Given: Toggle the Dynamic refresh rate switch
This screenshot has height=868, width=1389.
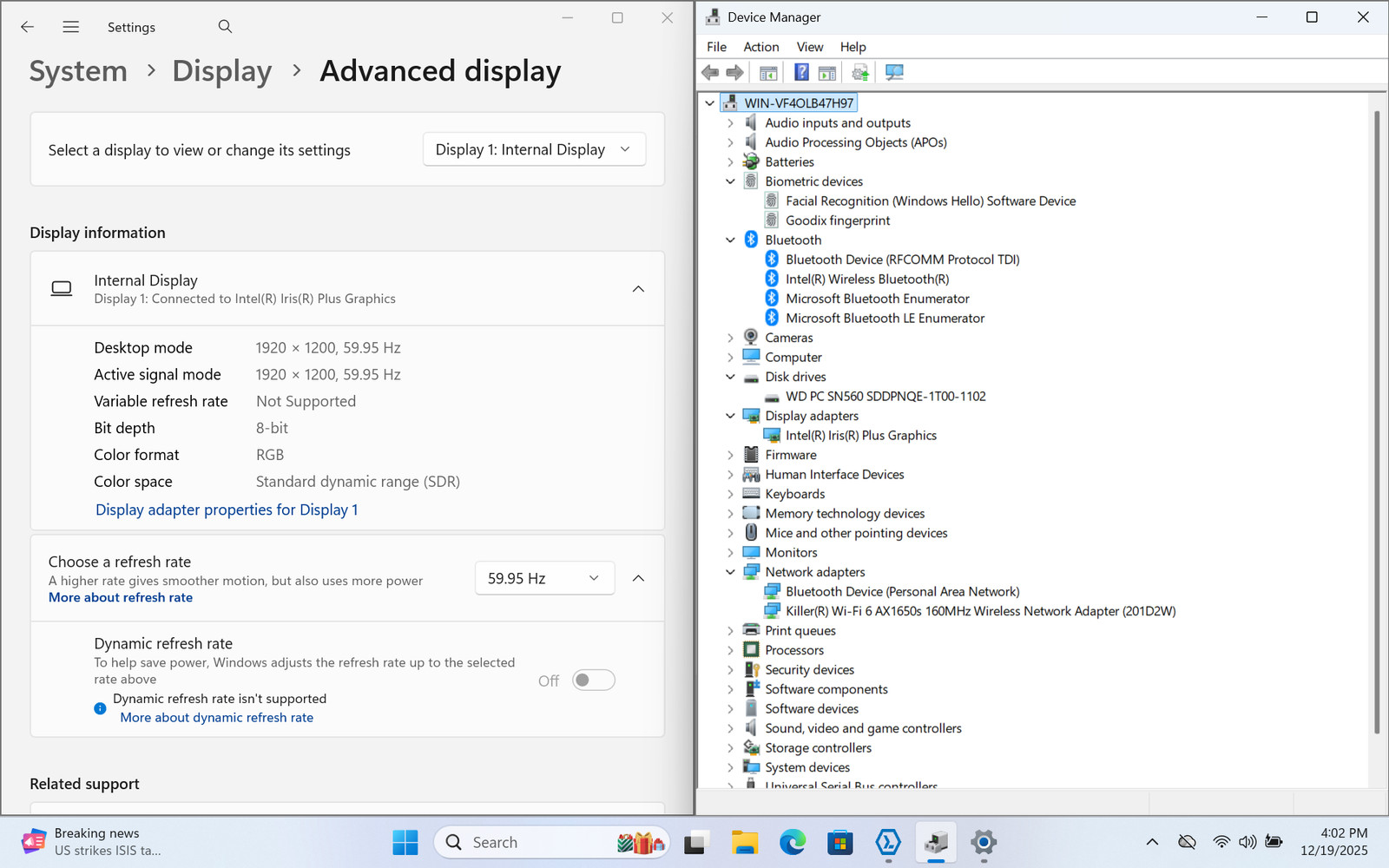Looking at the screenshot, I should [x=594, y=681].
